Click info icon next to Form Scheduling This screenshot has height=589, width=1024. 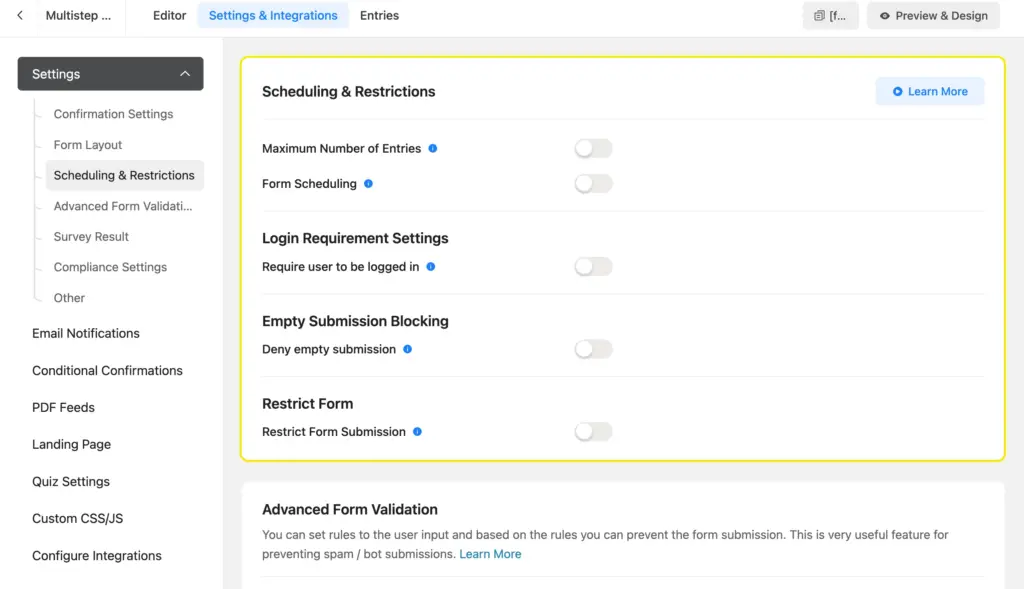tap(369, 184)
